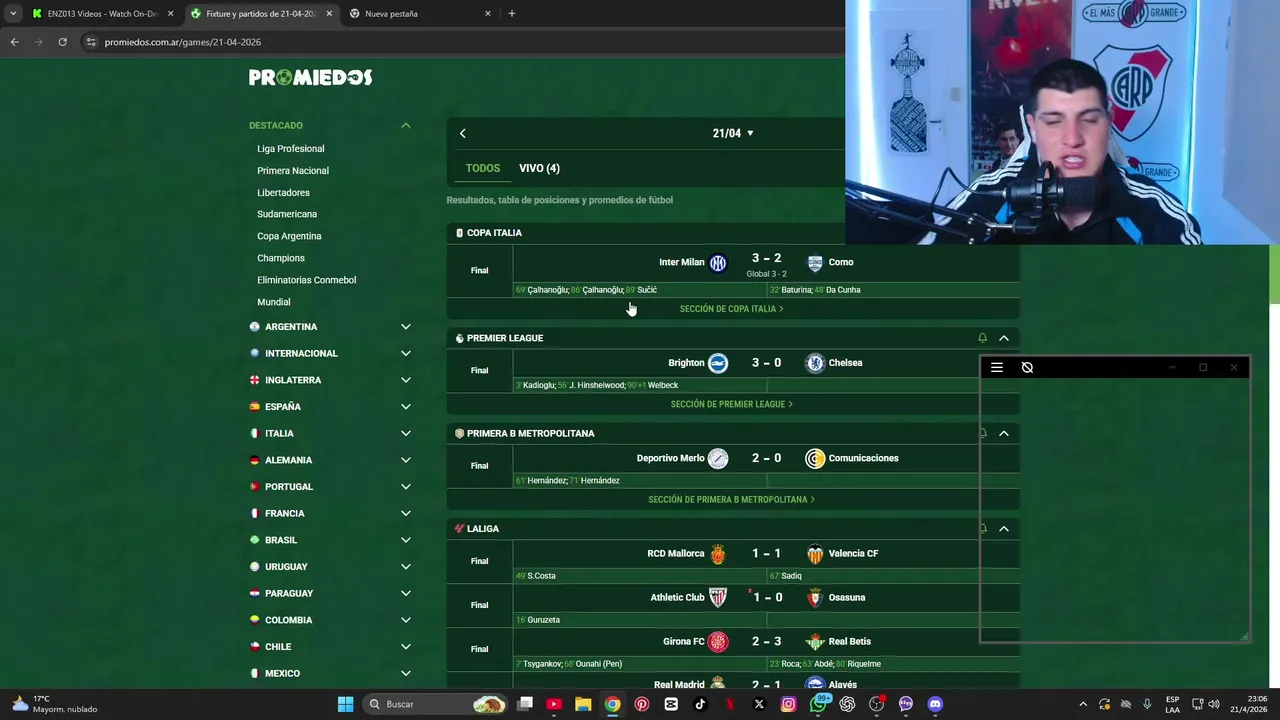Open Discord from the taskbar
The width and height of the screenshot is (1280, 720).
point(935,704)
